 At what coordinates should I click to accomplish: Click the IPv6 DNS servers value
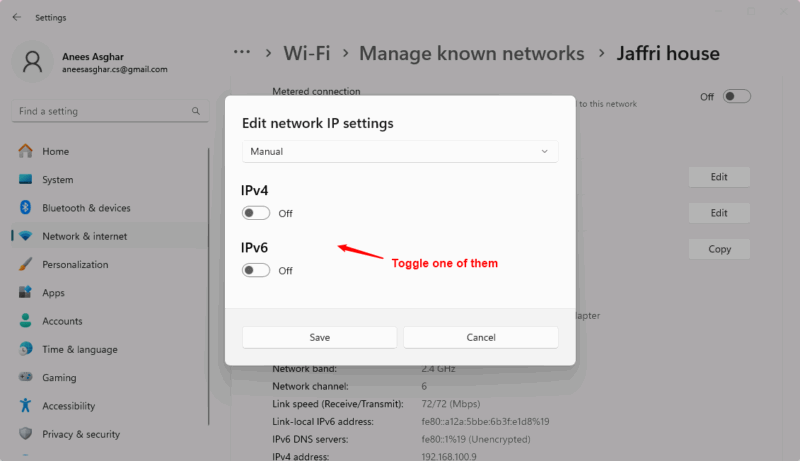[476, 439]
